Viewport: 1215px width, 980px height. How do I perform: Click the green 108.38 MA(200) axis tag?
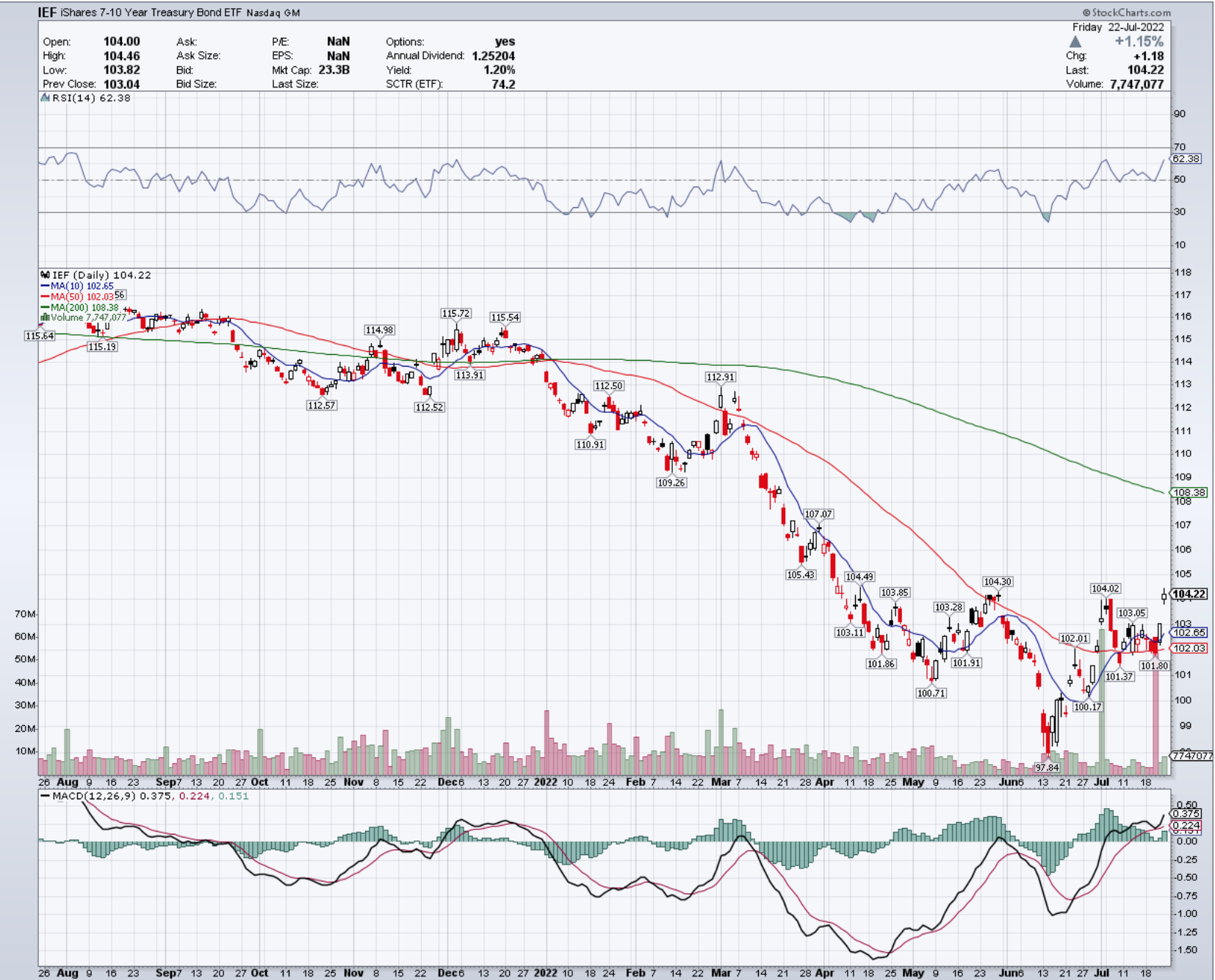click(x=1189, y=492)
